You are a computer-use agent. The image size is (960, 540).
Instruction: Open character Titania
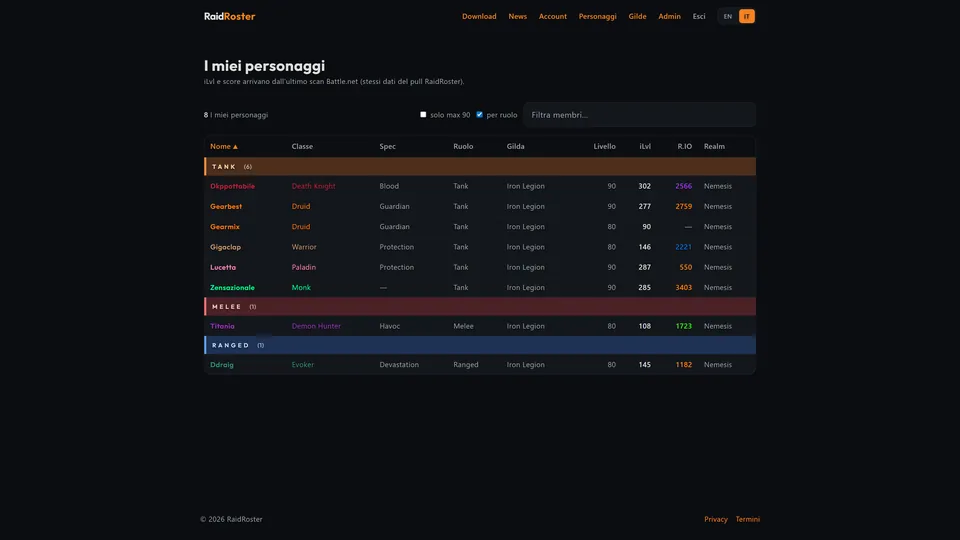coord(222,326)
